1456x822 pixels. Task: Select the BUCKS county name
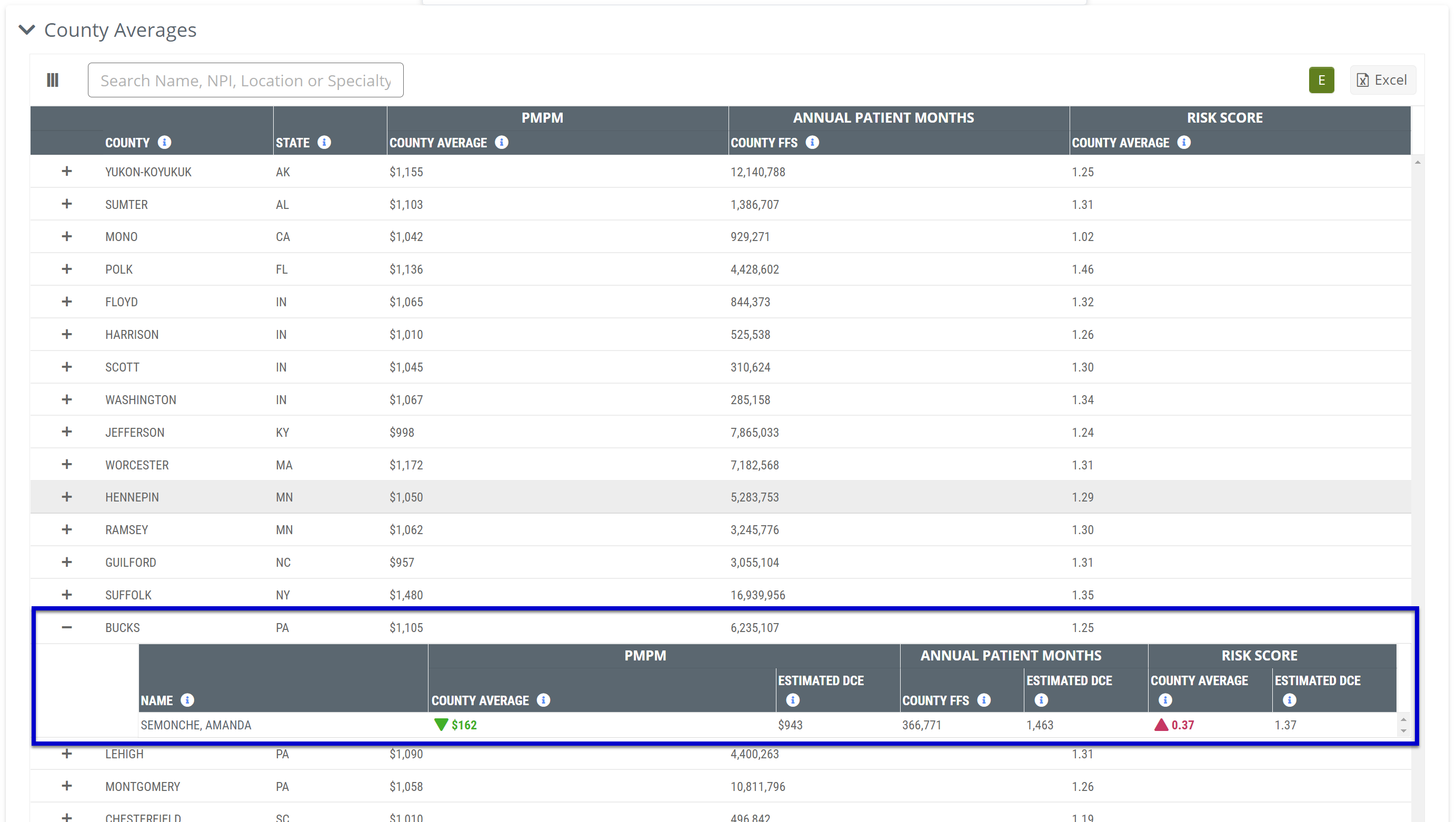[122, 628]
